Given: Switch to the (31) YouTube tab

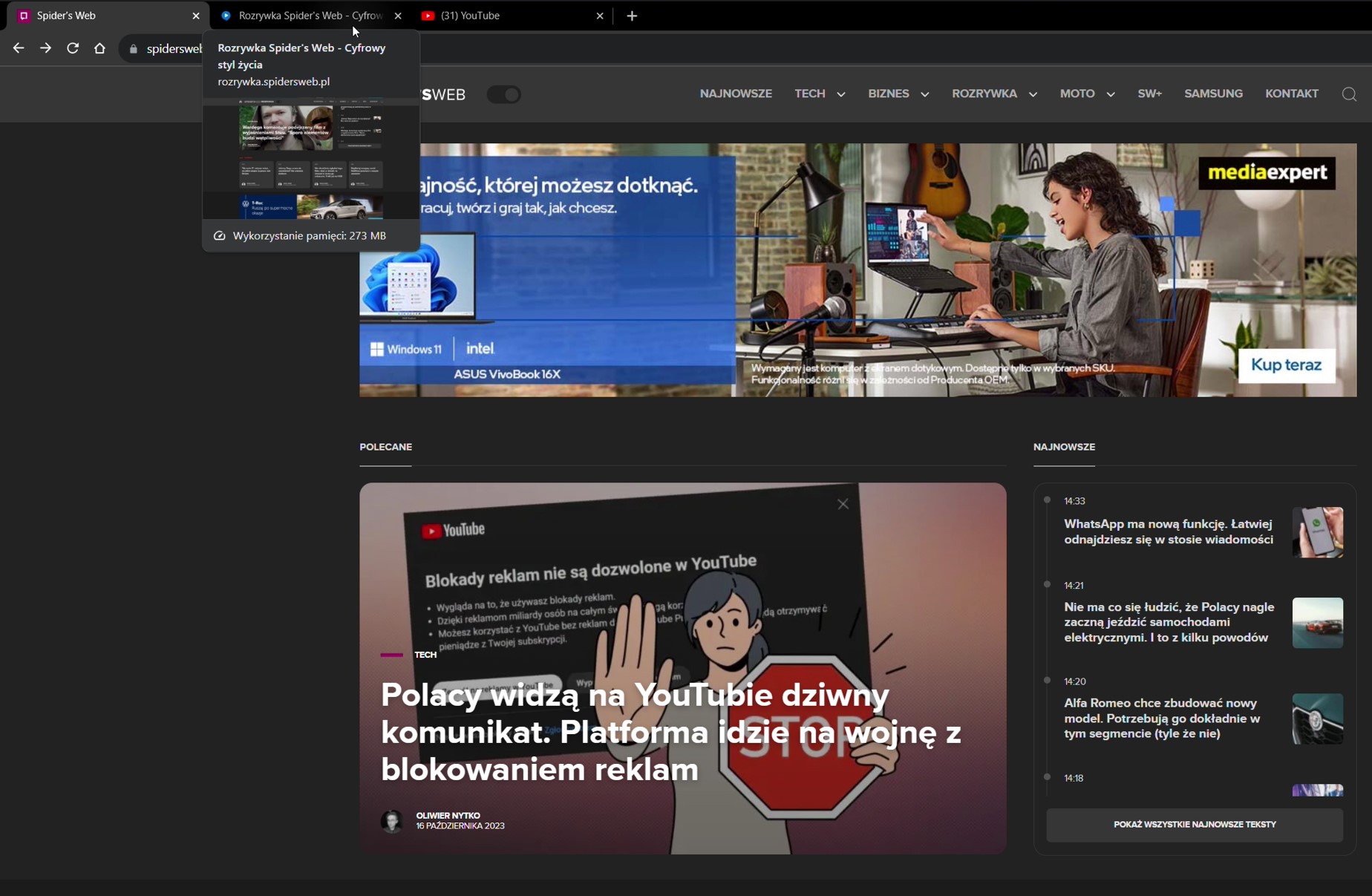Looking at the screenshot, I should [x=512, y=16].
